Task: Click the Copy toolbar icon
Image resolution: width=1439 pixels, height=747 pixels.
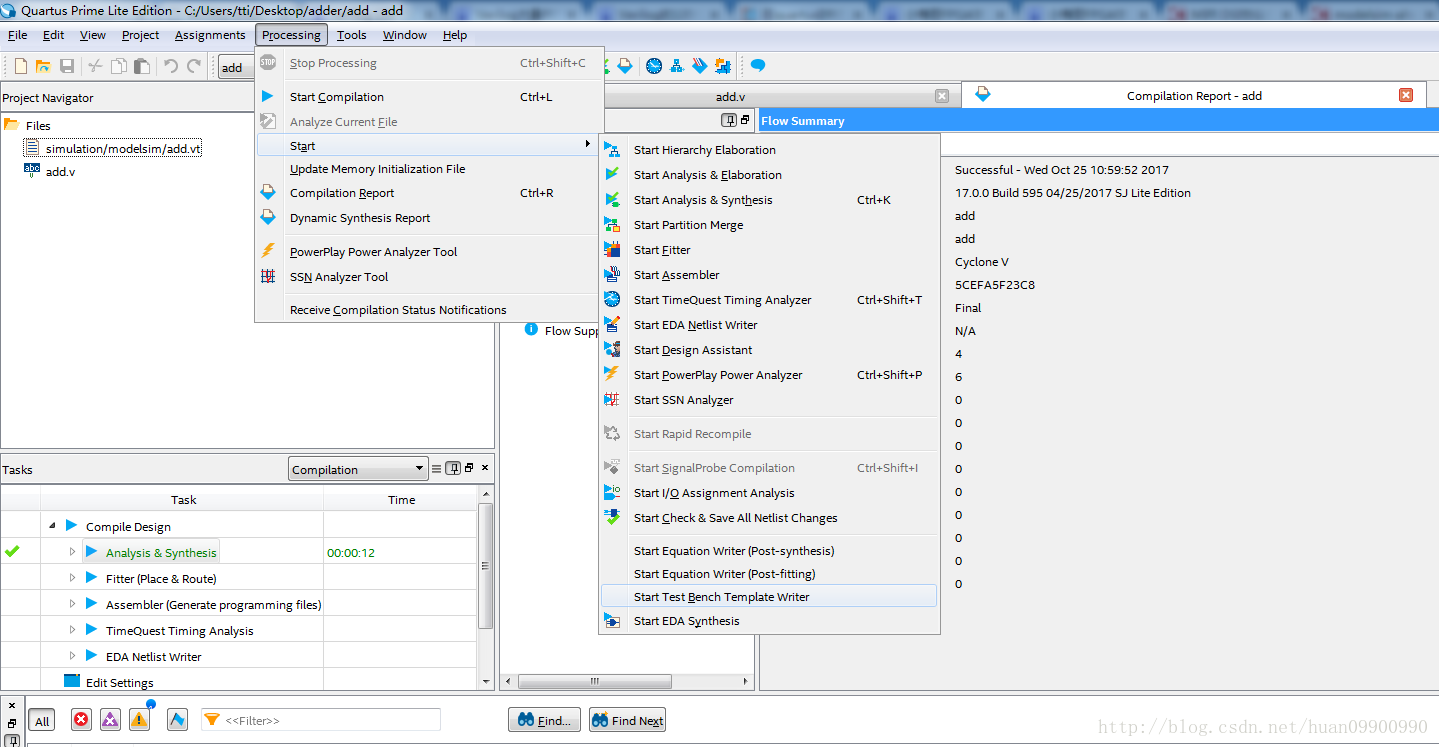Action: click(119, 66)
